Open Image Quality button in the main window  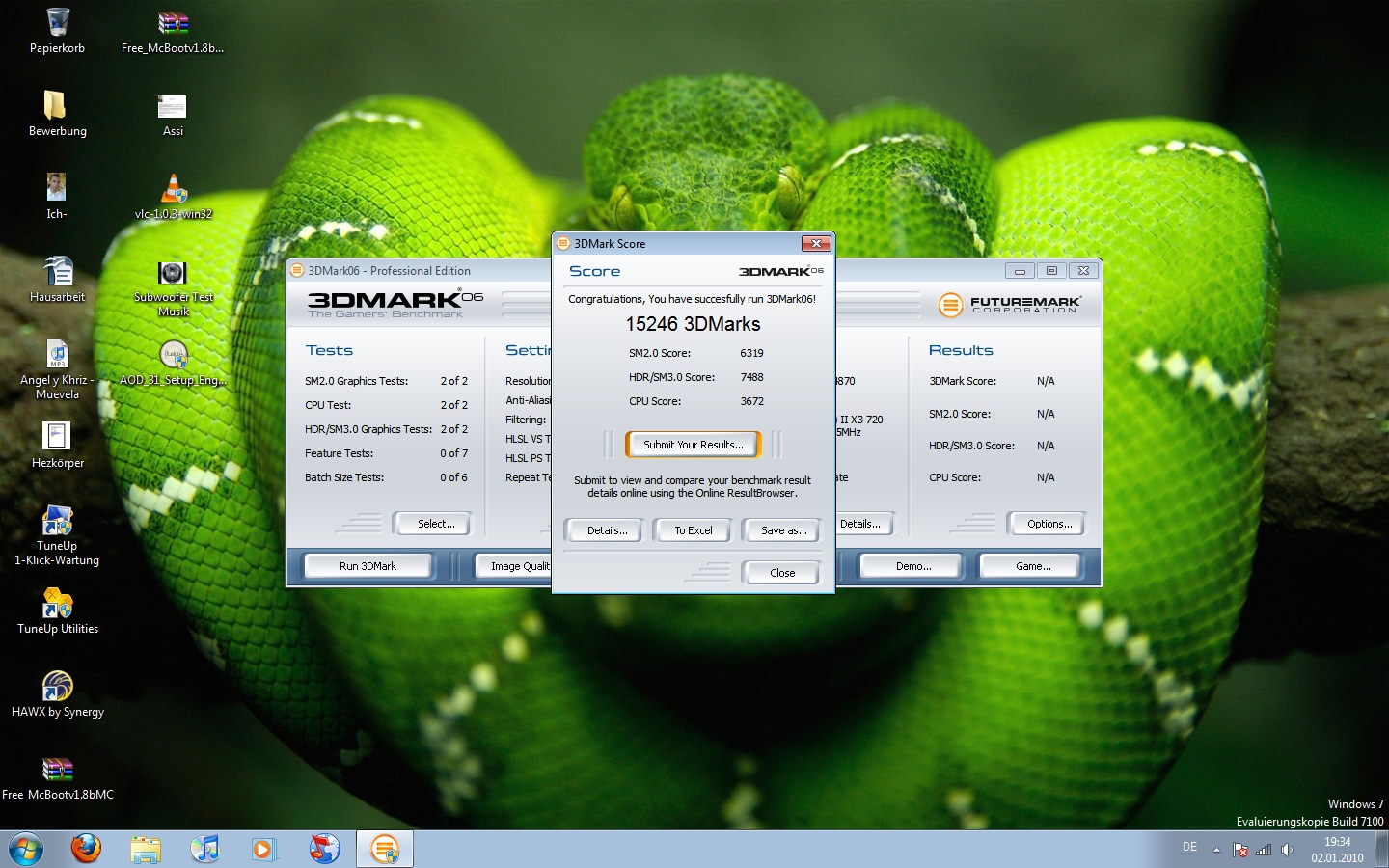(515, 566)
